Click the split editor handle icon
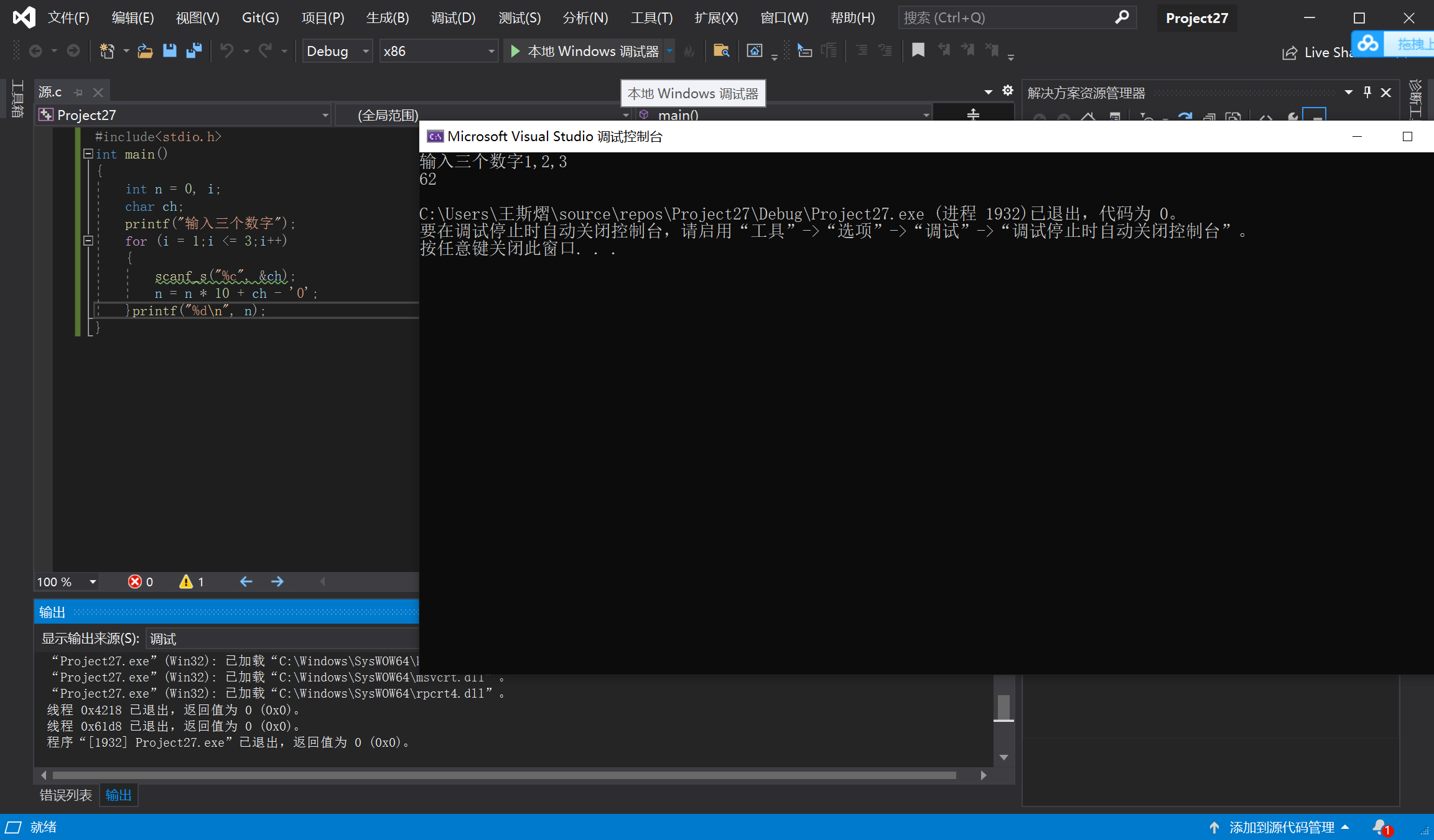 pyautogui.click(x=974, y=114)
